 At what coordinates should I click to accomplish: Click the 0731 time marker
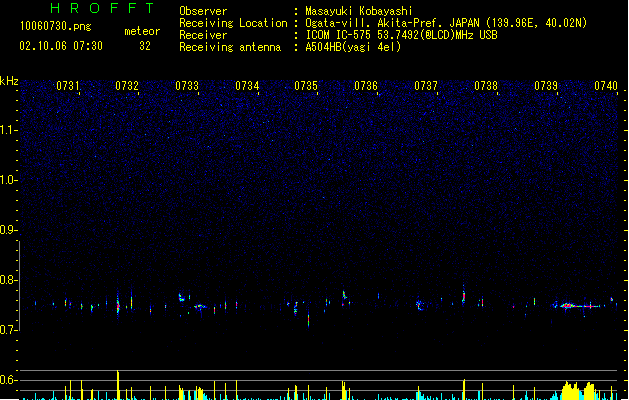coord(67,86)
